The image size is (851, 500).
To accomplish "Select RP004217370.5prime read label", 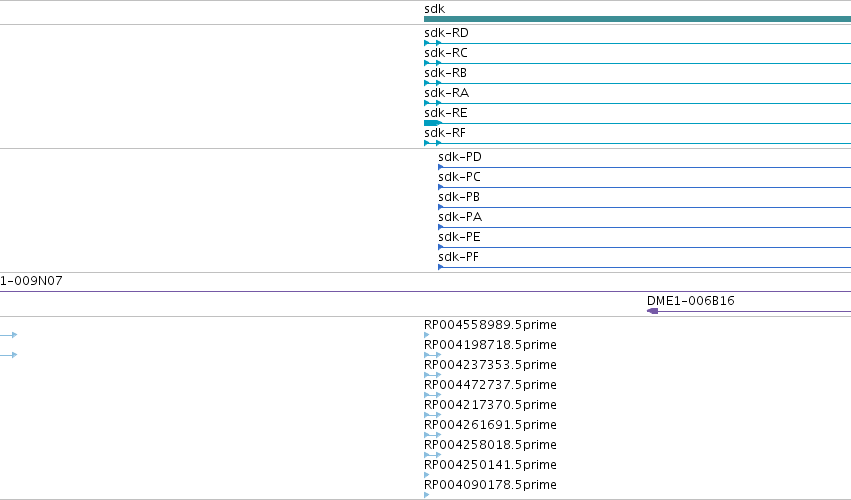I will [x=490, y=405].
